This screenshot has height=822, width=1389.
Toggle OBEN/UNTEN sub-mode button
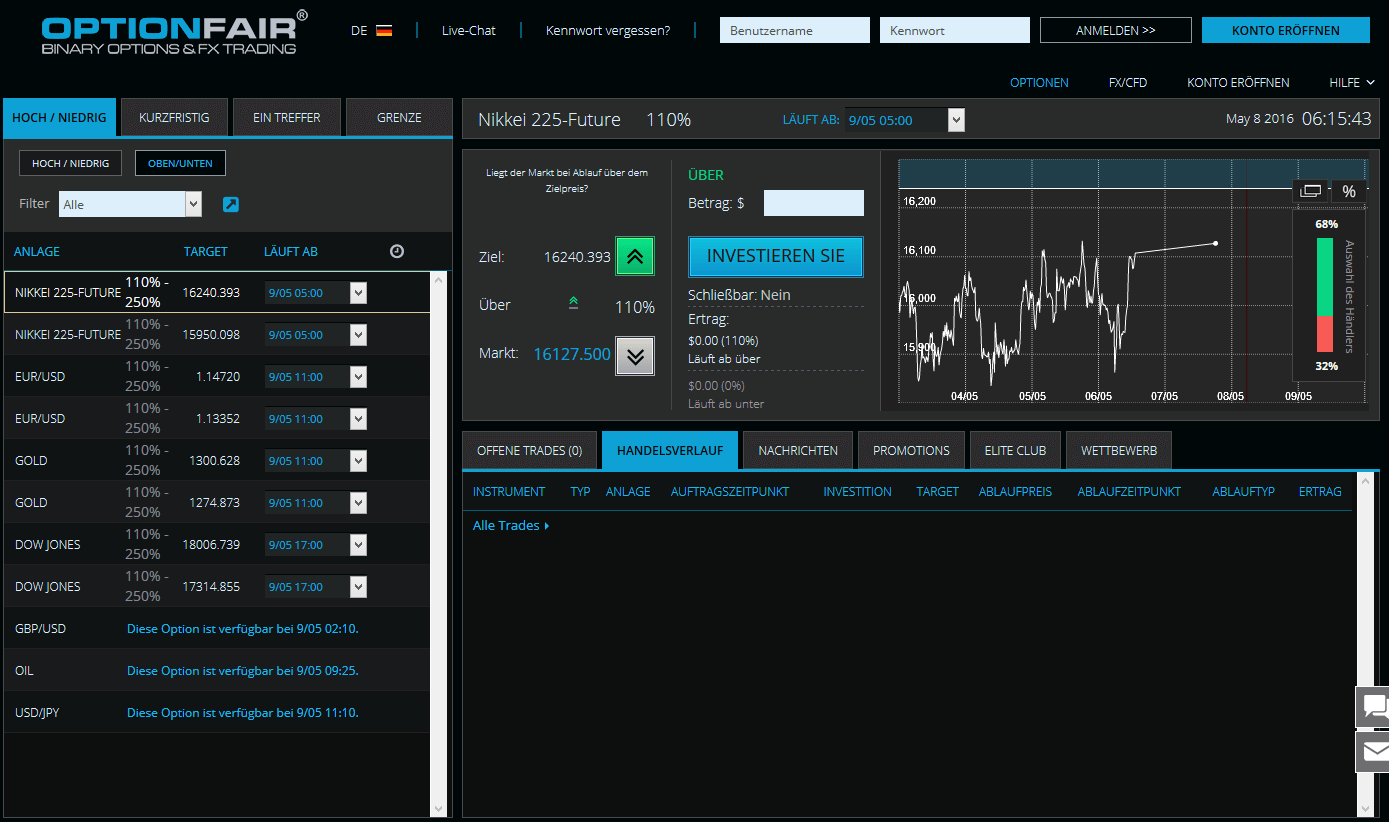coord(180,163)
